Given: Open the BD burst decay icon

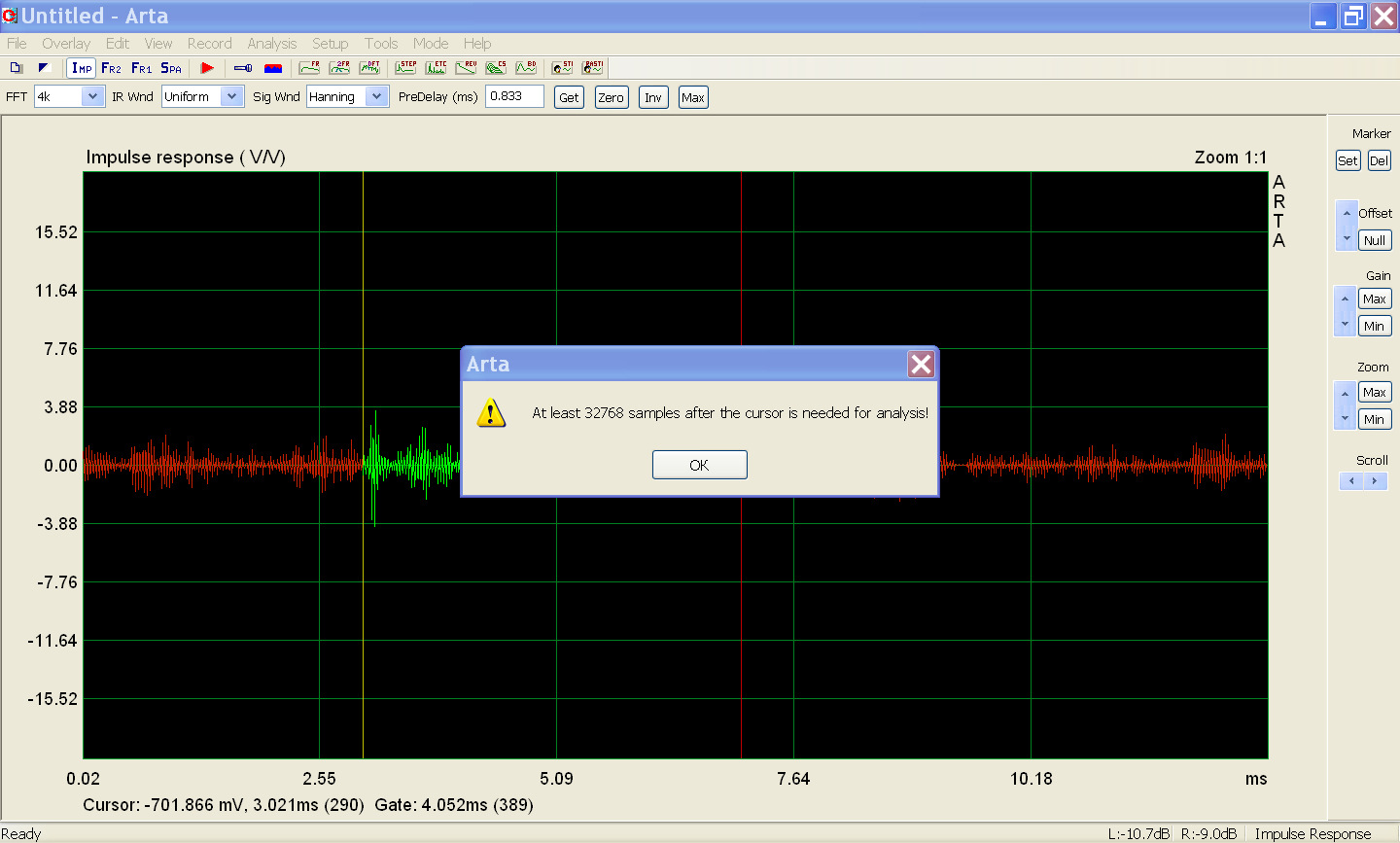Looking at the screenshot, I should [526, 68].
